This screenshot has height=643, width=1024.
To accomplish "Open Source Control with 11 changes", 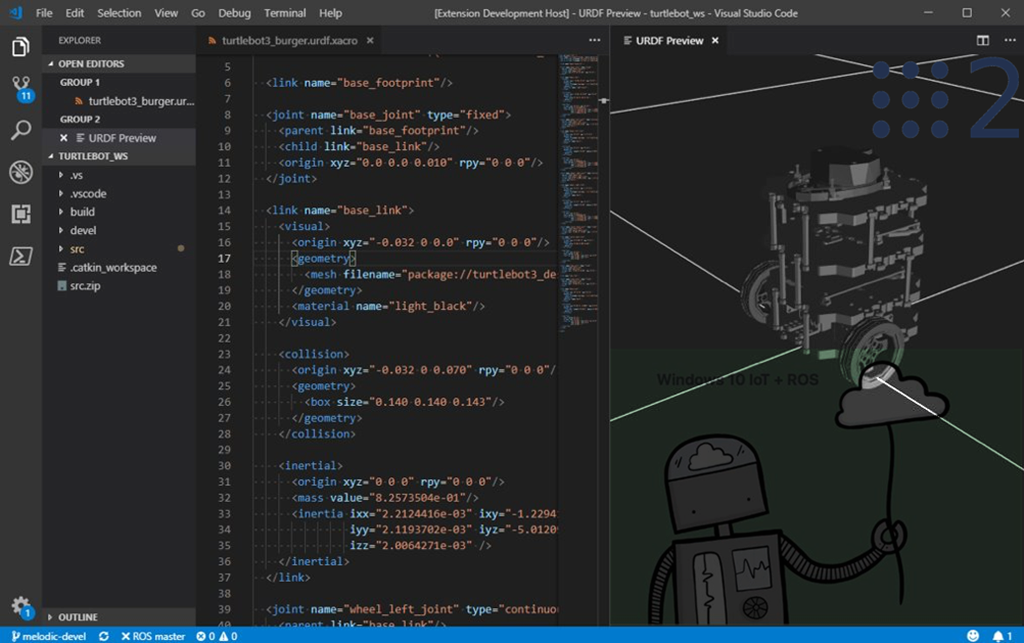I will coord(21,89).
